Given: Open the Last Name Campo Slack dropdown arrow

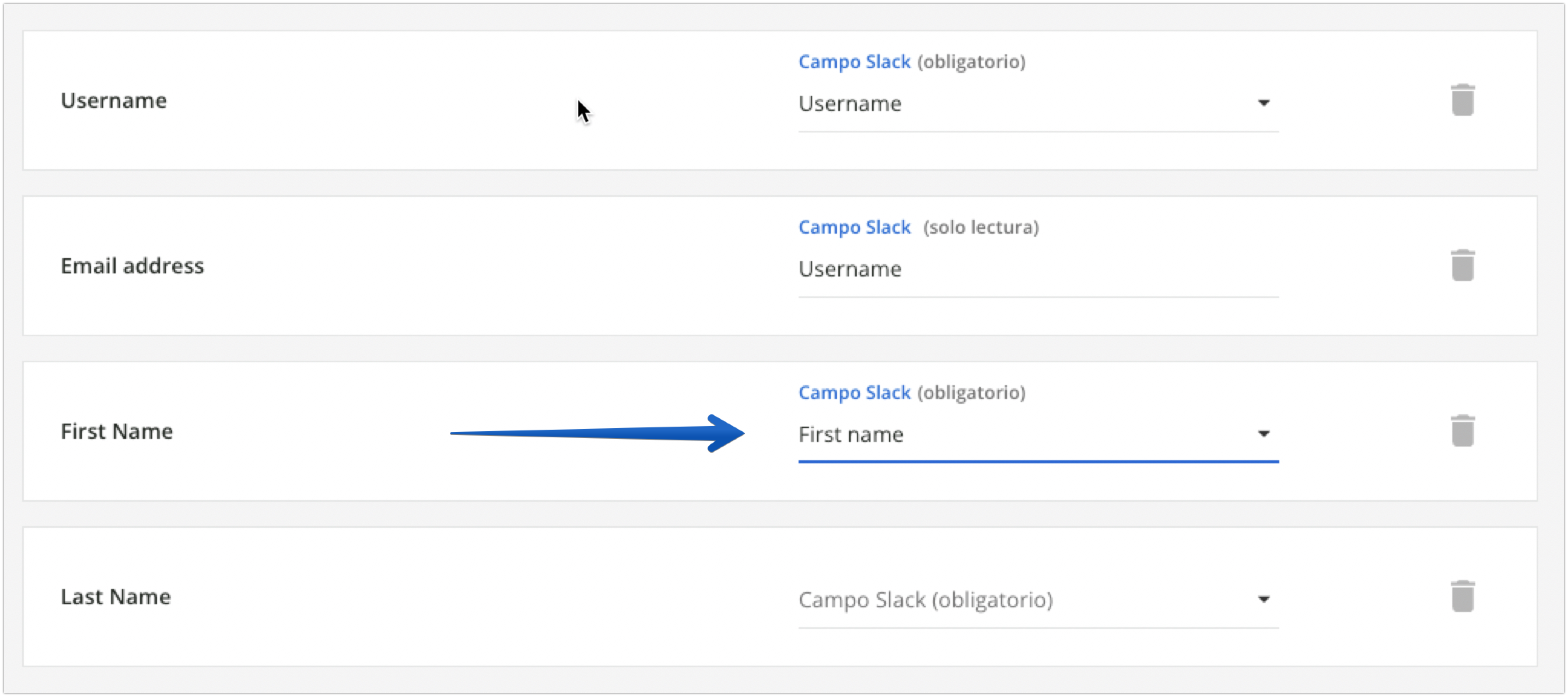Looking at the screenshot, I should [1264, 600].
